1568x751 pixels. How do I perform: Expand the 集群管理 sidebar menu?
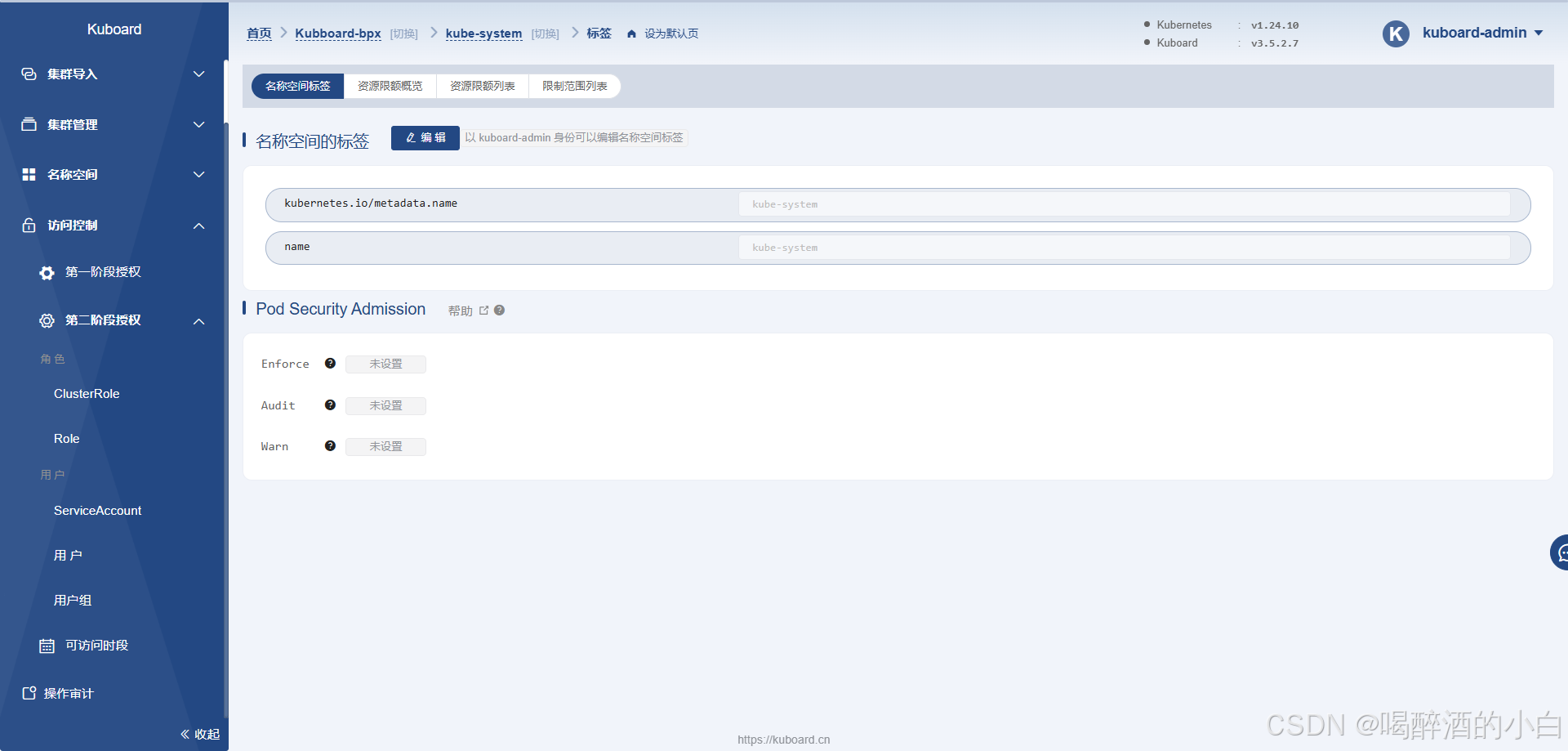tap(113, 125)
